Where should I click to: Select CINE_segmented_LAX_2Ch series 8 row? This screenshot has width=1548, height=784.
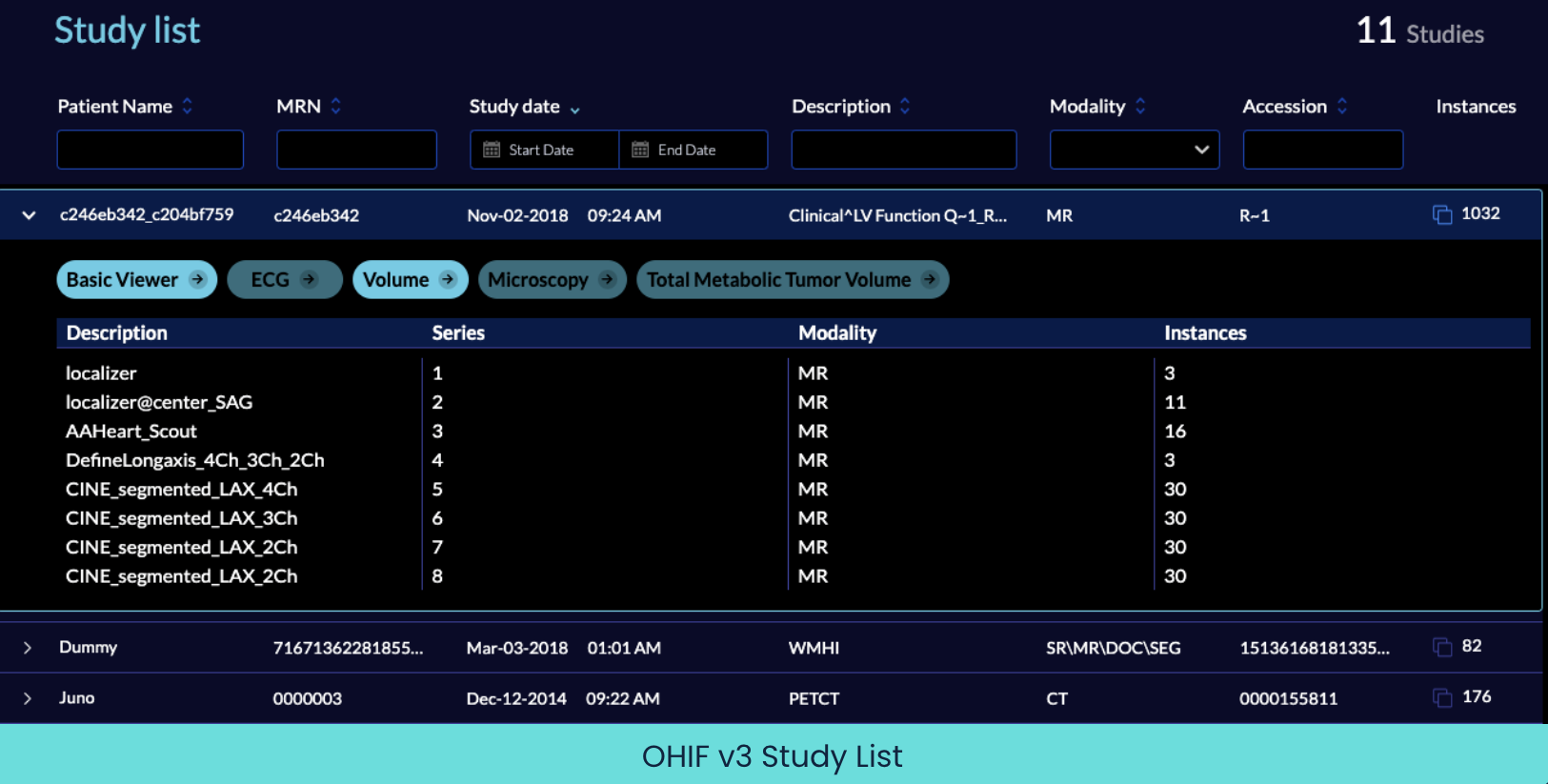point(794,576)
